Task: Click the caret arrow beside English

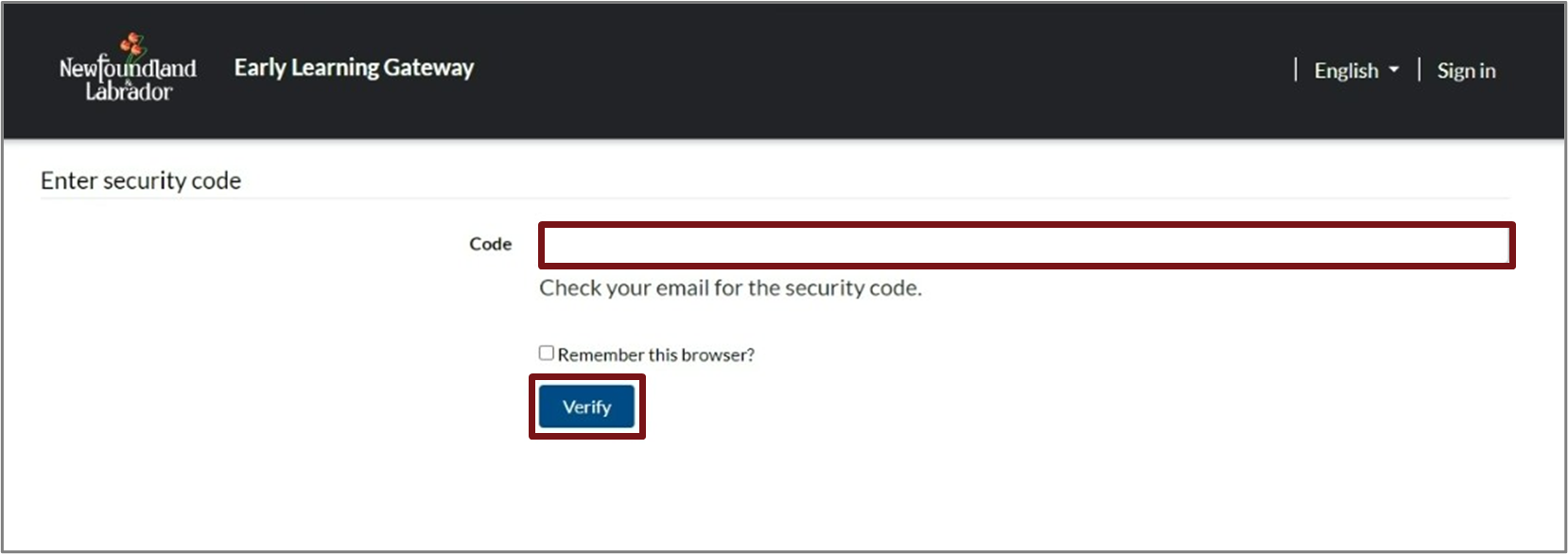Action: (1393, 71)
